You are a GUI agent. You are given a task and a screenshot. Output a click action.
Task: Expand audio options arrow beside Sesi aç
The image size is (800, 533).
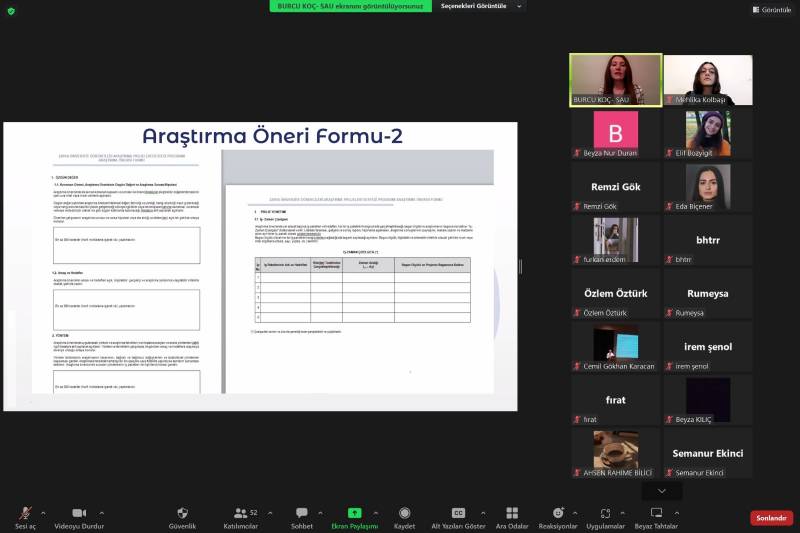click(46, 513)
